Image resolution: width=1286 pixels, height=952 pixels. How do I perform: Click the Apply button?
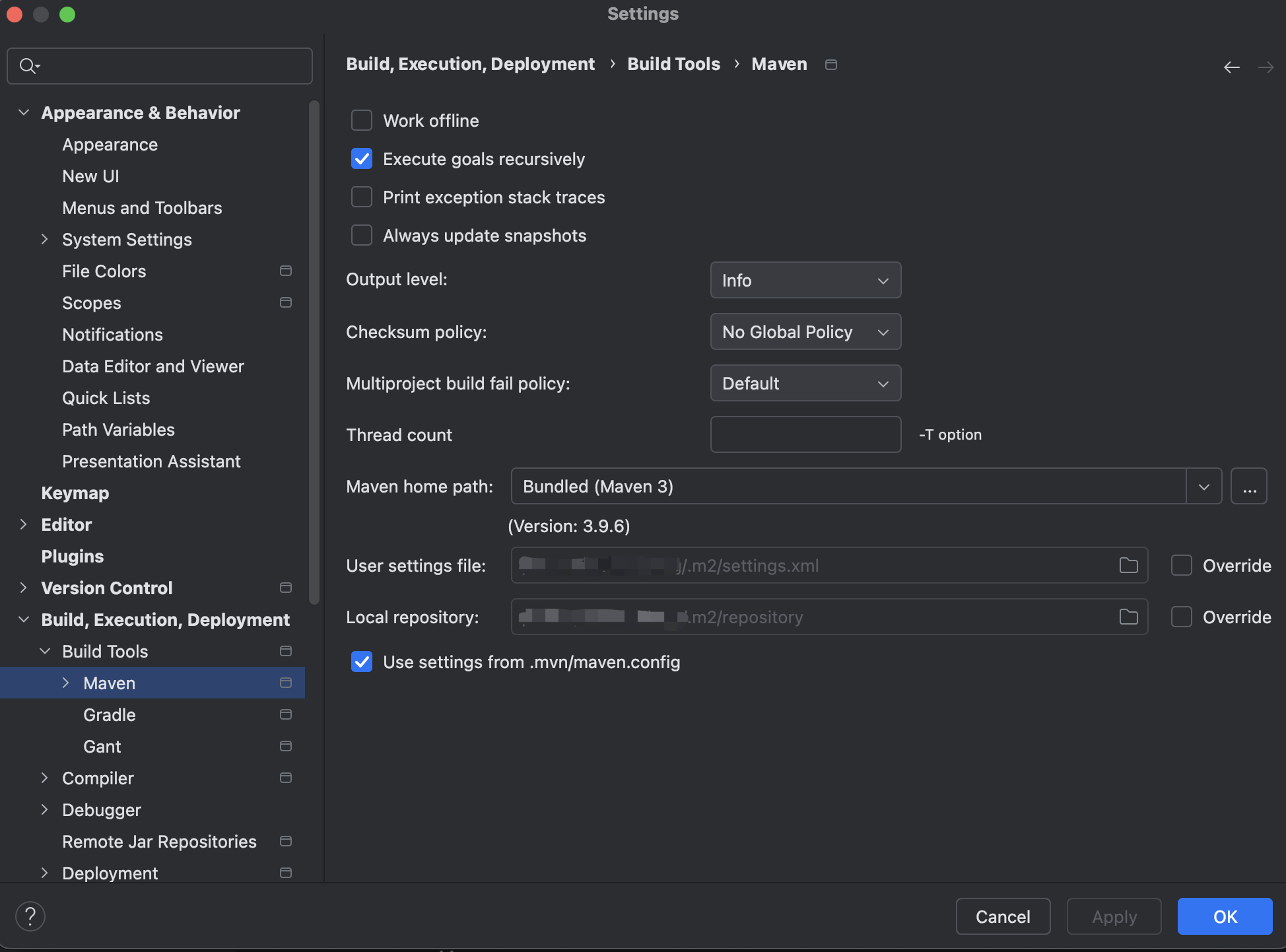(x=1114, y=916)
